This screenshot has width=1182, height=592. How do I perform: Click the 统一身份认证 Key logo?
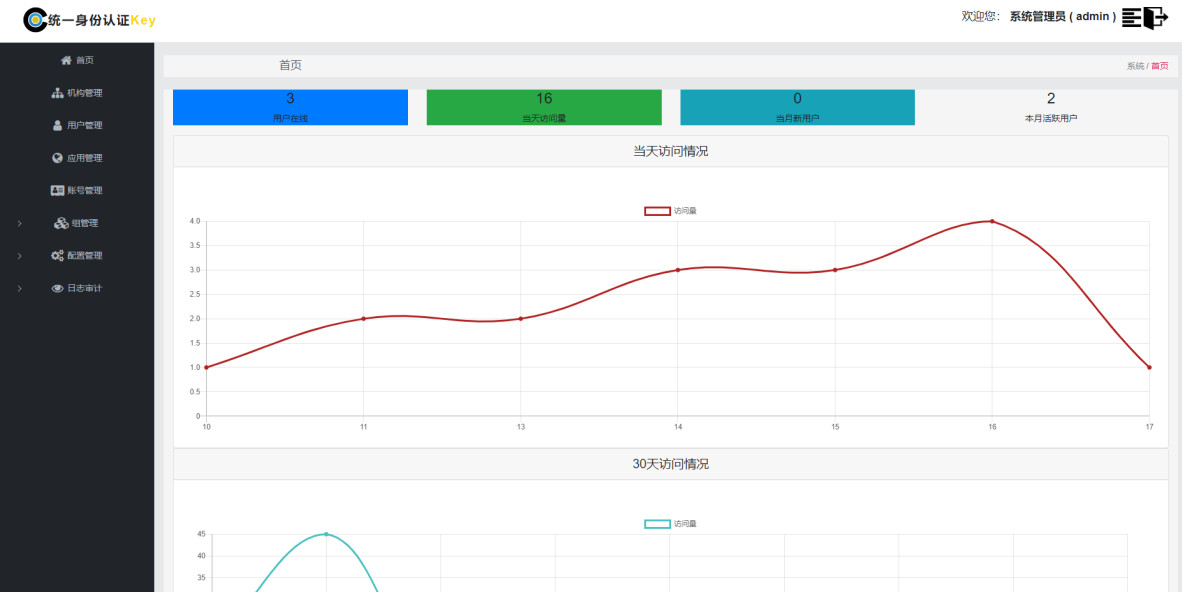(90, 20)
